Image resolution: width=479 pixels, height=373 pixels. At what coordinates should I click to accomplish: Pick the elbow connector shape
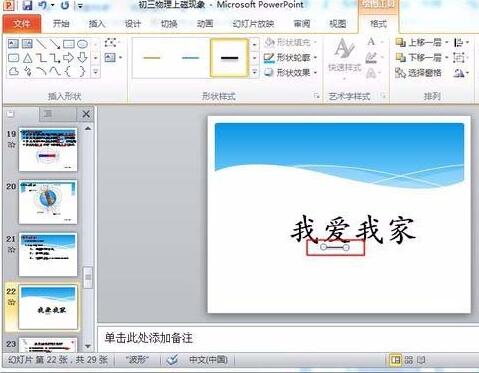(41, 58)
